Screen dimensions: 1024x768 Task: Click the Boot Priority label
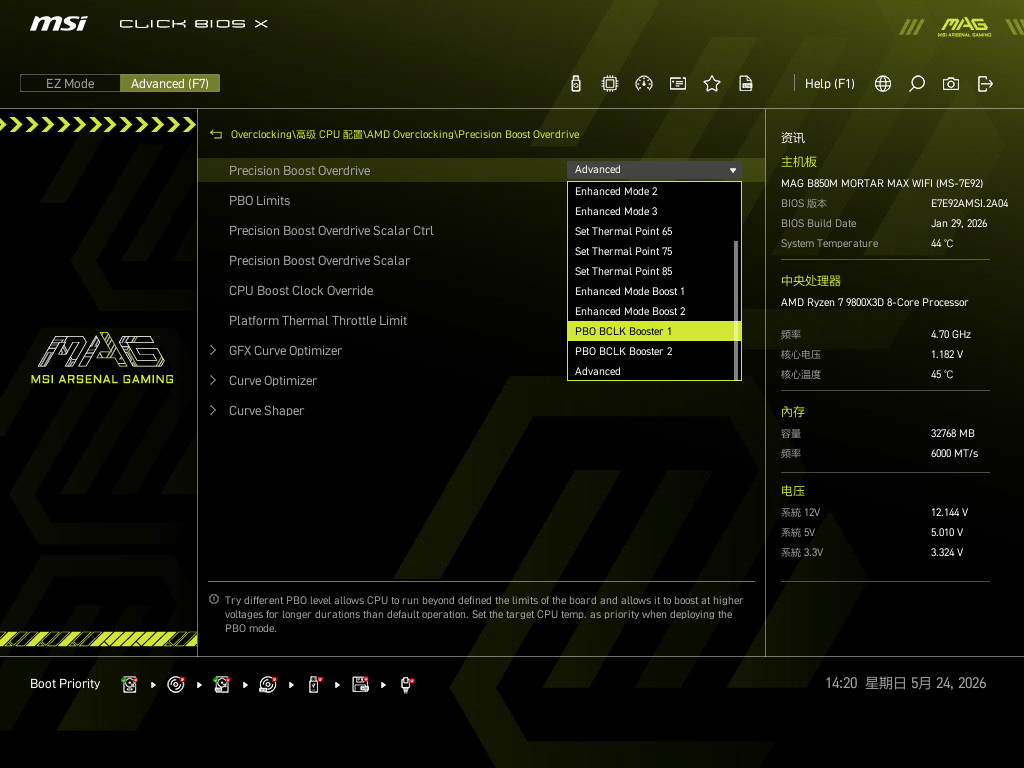[x=65, y=684]
